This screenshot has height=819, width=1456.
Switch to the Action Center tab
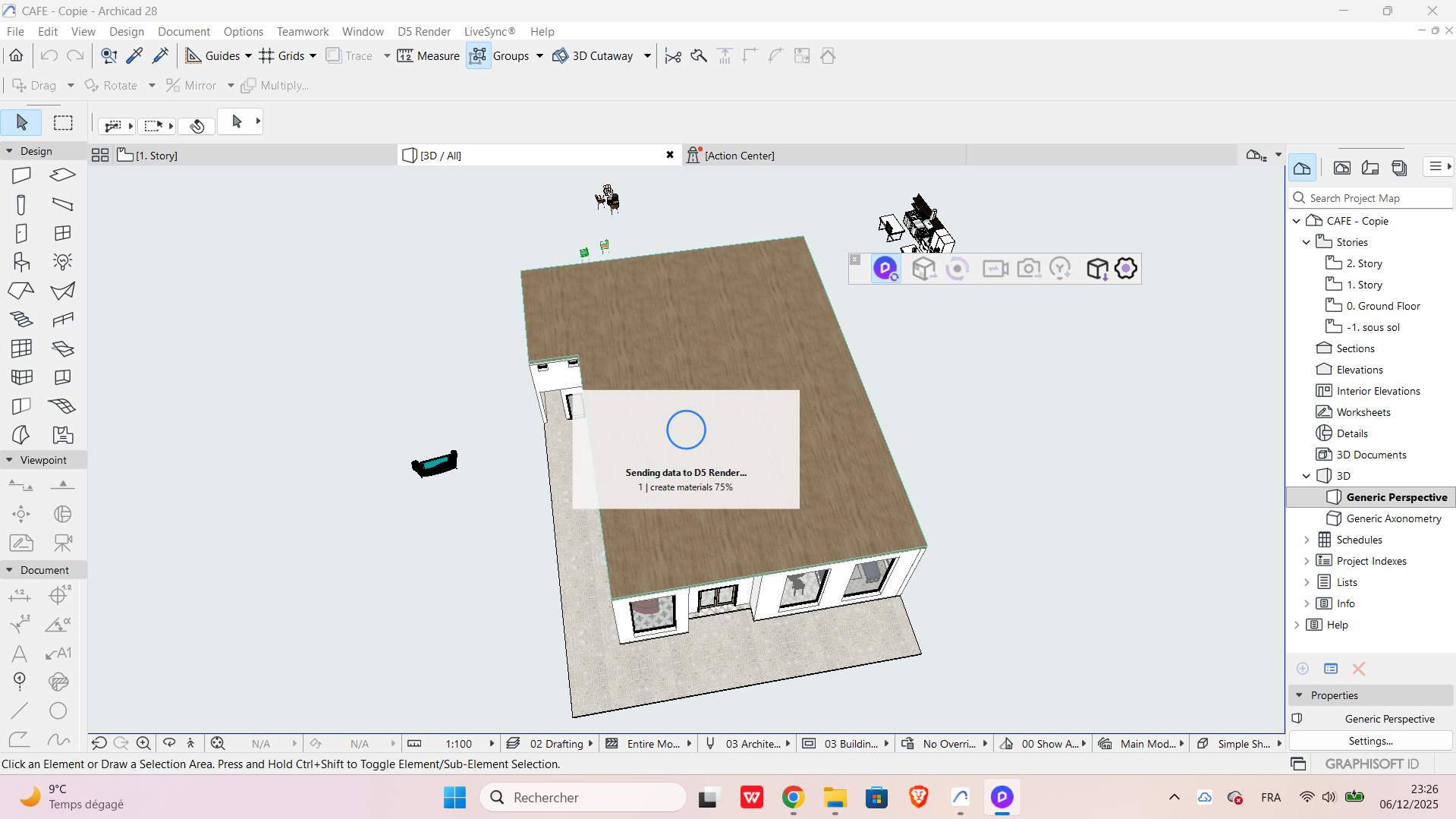739,156
